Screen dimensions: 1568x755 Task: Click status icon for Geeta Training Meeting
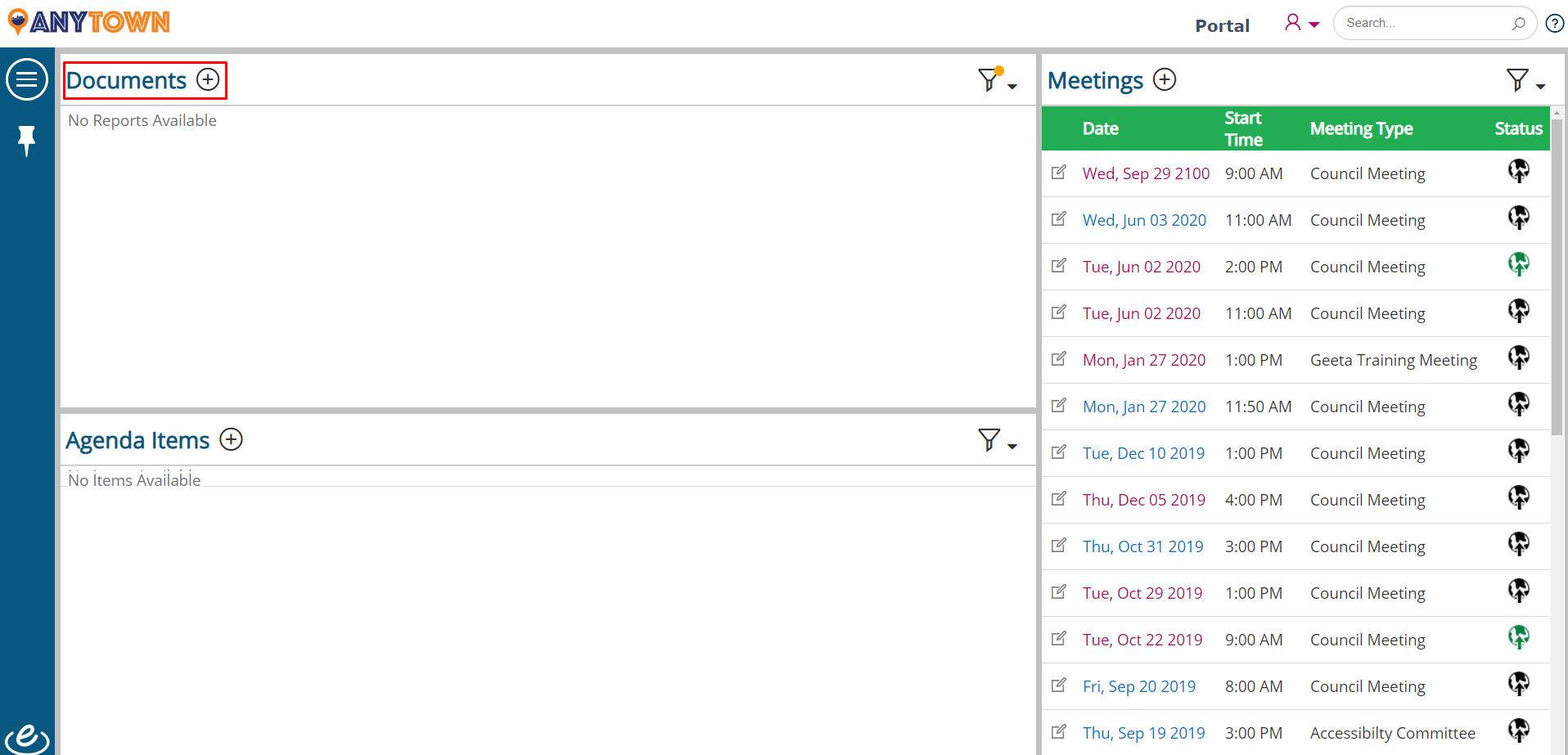point(1519,357)
